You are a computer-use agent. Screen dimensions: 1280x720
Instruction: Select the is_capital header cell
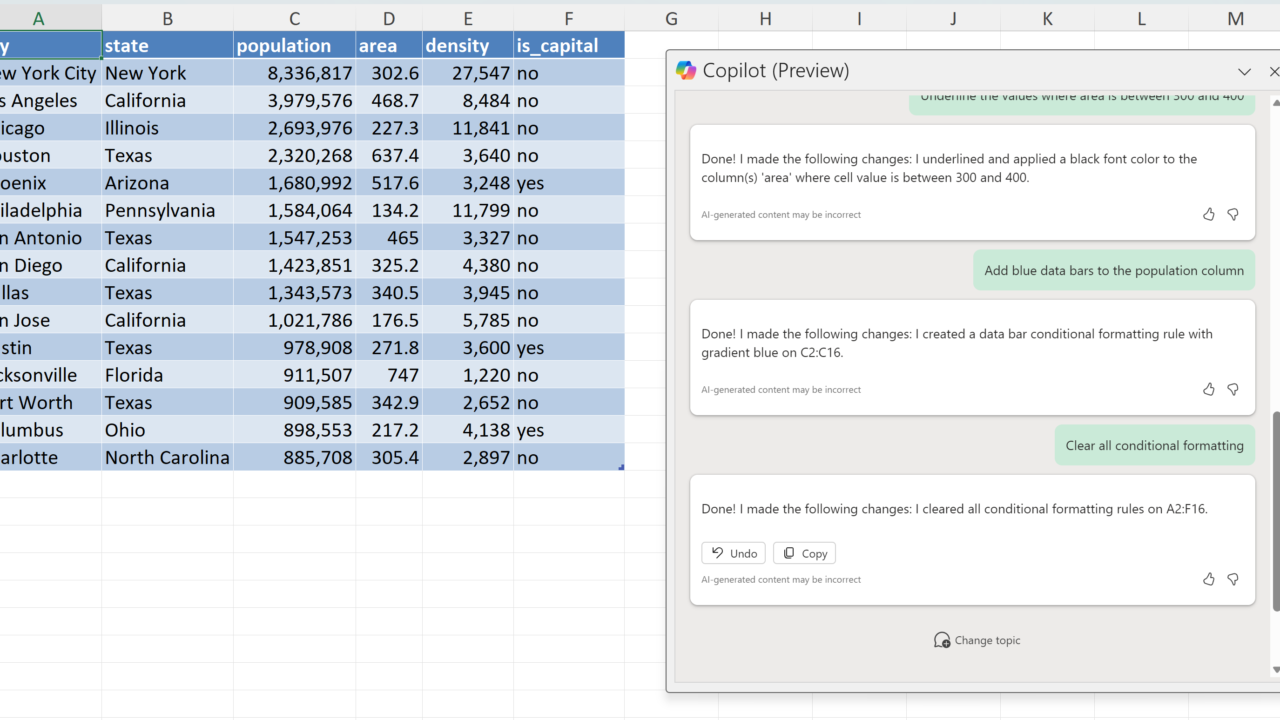(x=568, y=45)
